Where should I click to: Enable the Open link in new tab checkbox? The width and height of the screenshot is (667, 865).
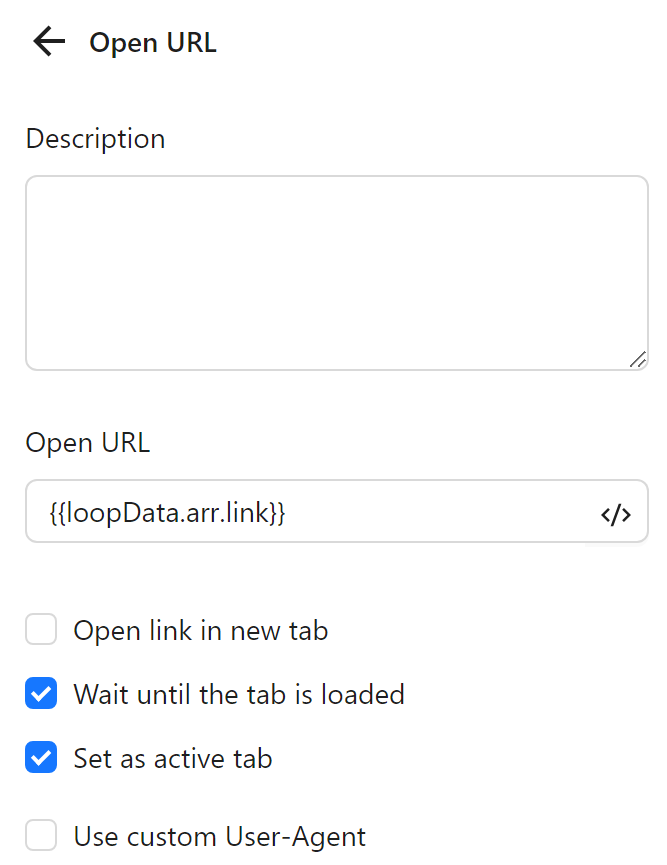coord(40,629)
